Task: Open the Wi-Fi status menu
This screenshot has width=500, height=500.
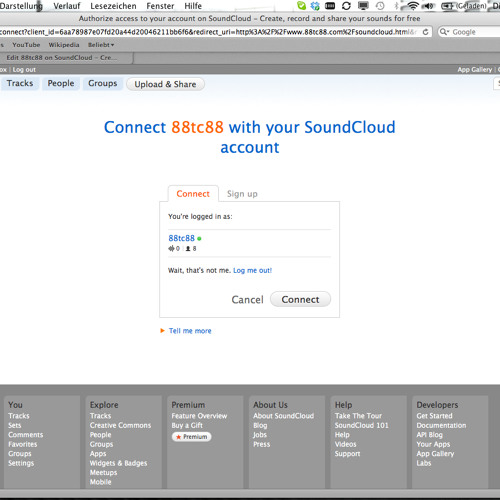Action: click(413, 6)
